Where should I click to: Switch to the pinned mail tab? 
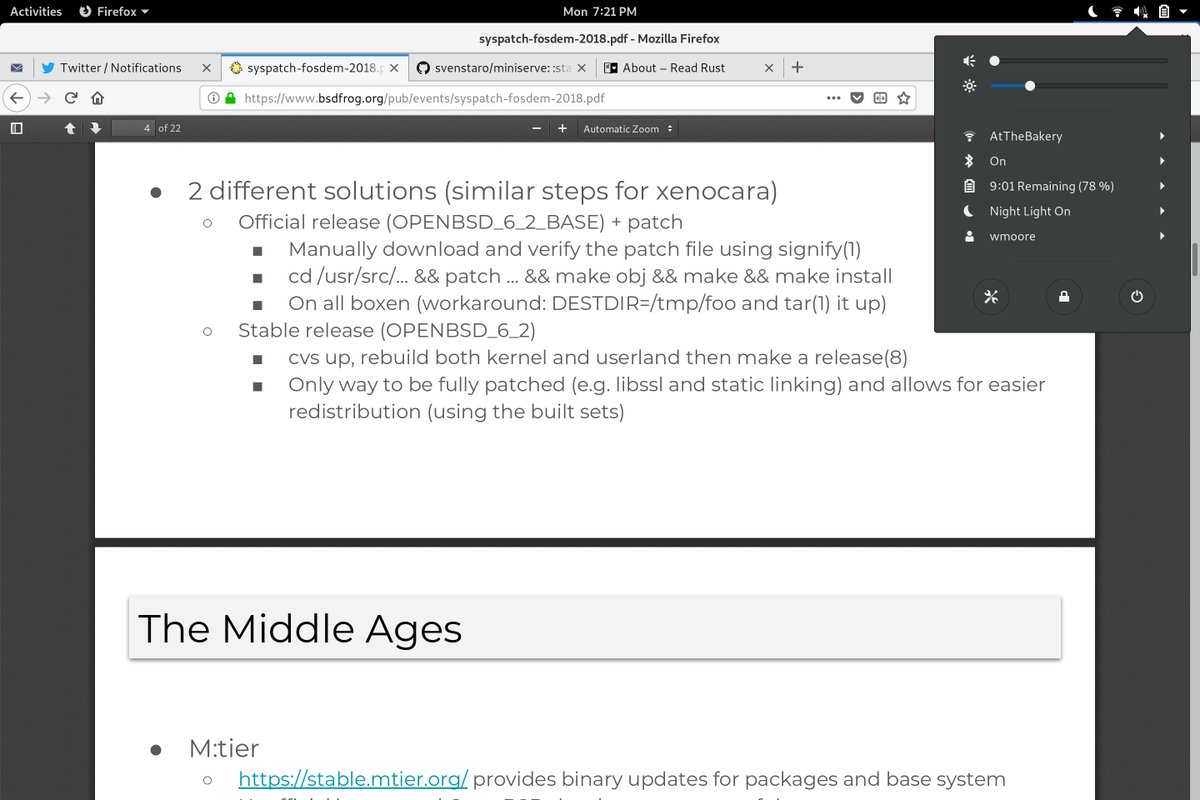16,68
